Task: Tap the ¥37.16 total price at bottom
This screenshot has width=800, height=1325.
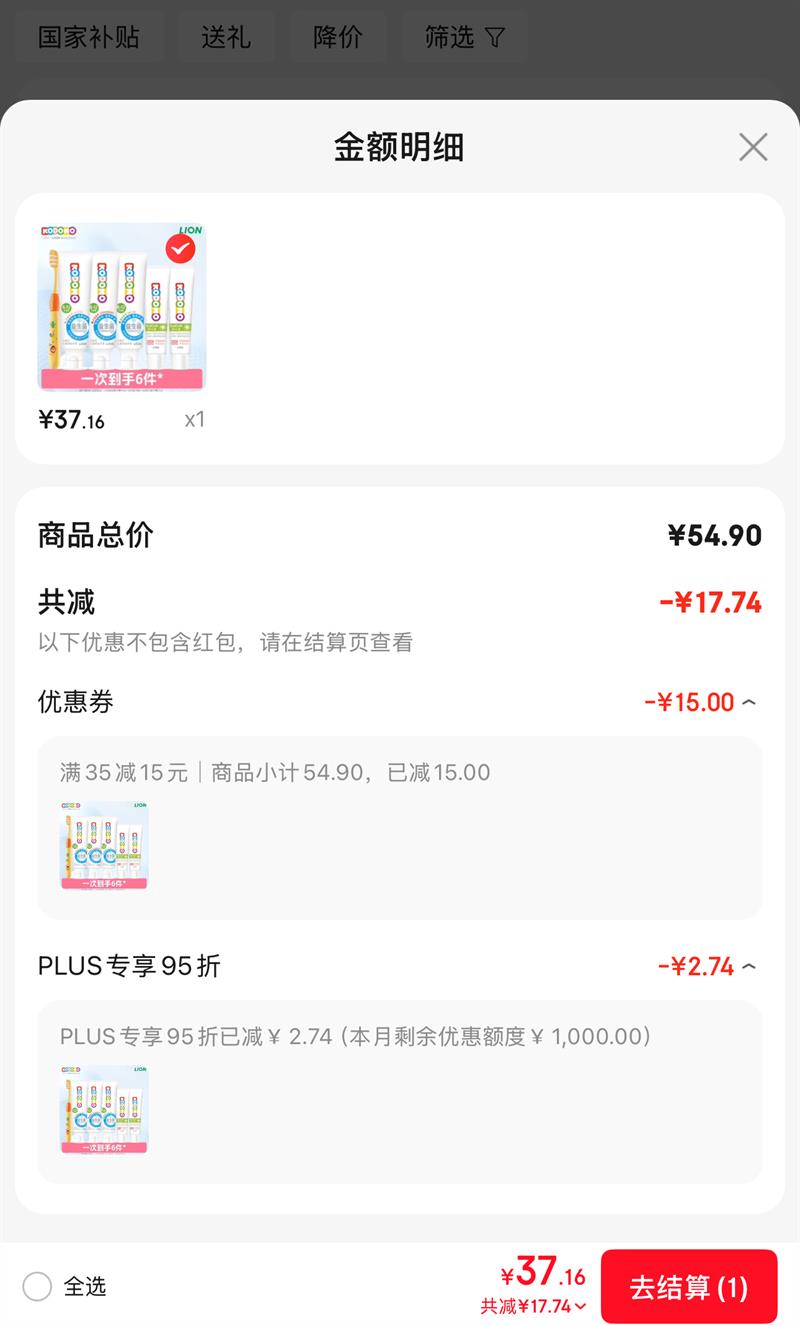Action: point(543,1272)
